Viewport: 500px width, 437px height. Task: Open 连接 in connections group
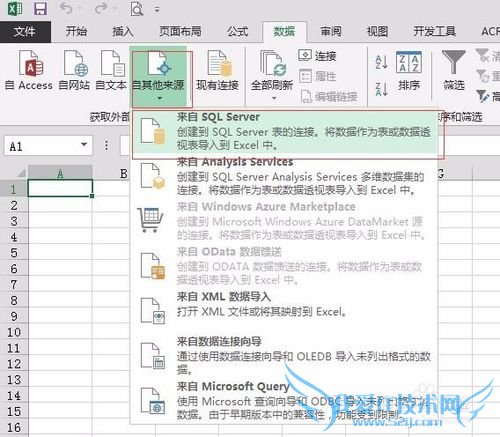pyautogui.click(x=317, y=56)
